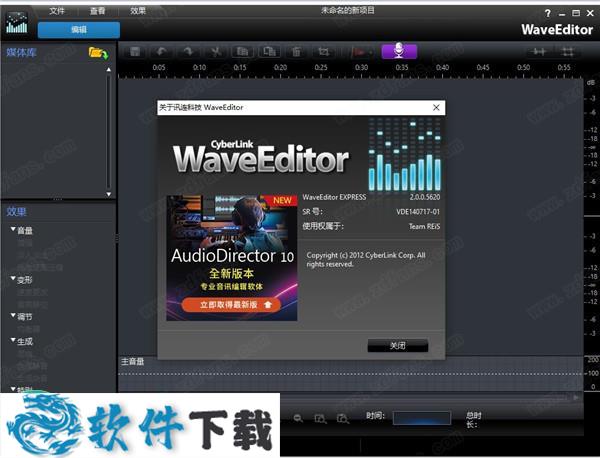The height and width of the screenshot is (458, 600).
Task: Collapse the 音量 effects group
Action: coord(13,229)
